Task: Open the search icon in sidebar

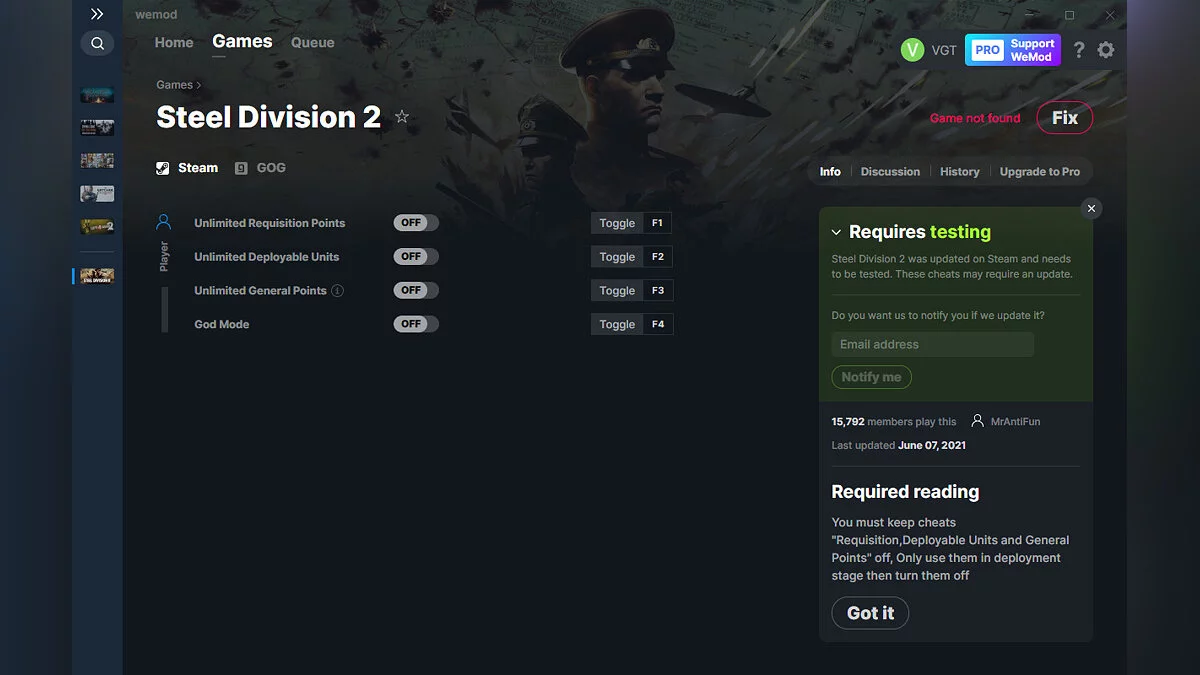Action: pyautogui.click(x=97, y=43)
